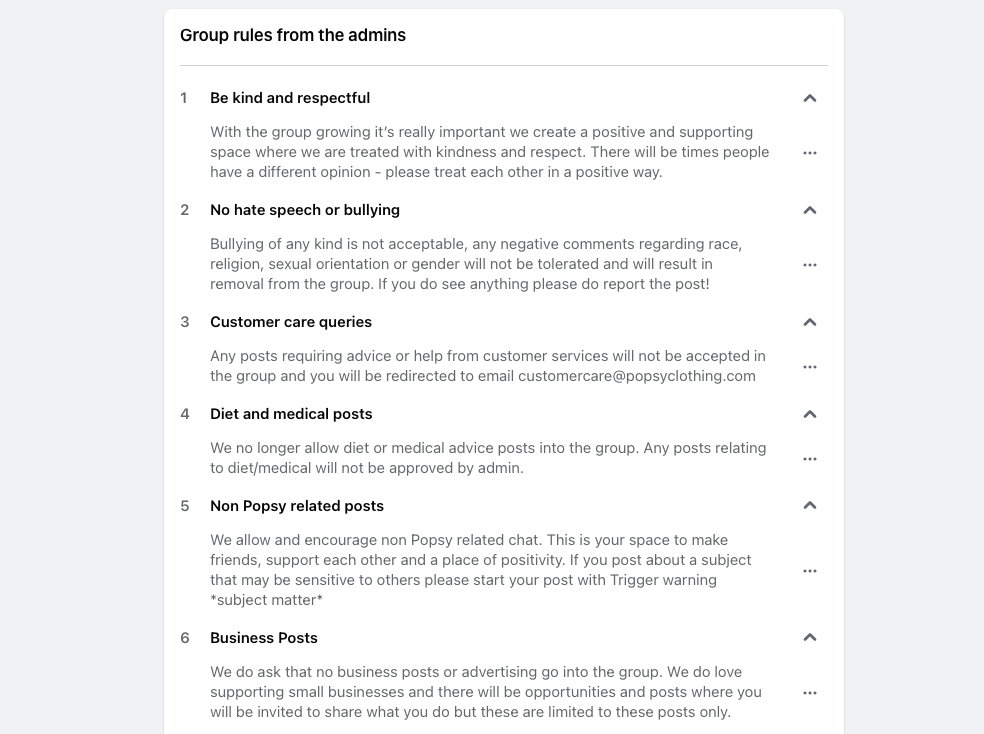
Task: Collapse the Non Popsy related posts rule
Action: 810,506
